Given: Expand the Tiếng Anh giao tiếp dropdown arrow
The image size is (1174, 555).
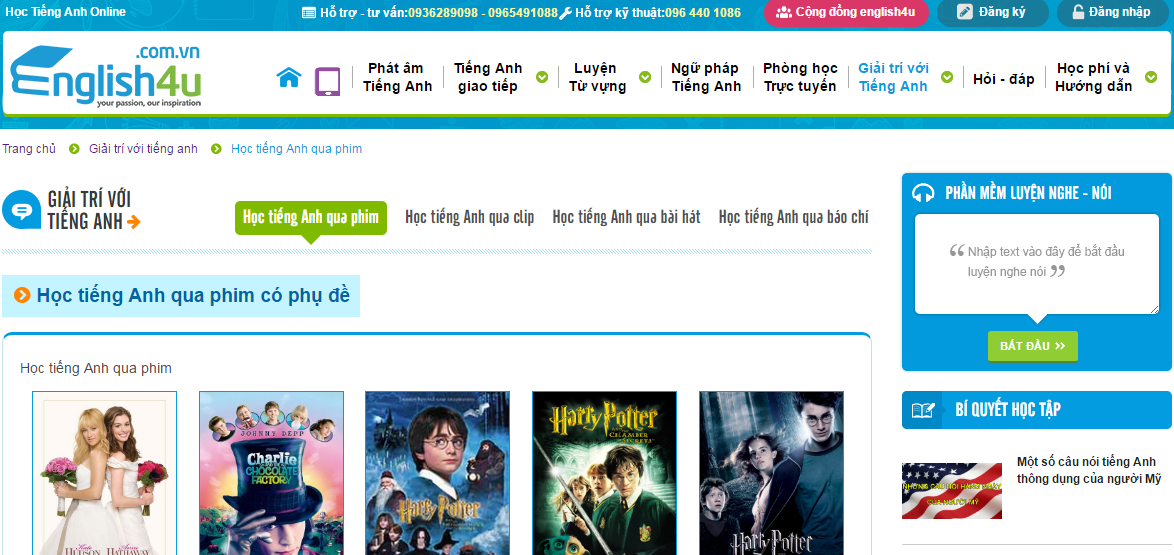Looking at the screenshot, I should pos(542,77).
